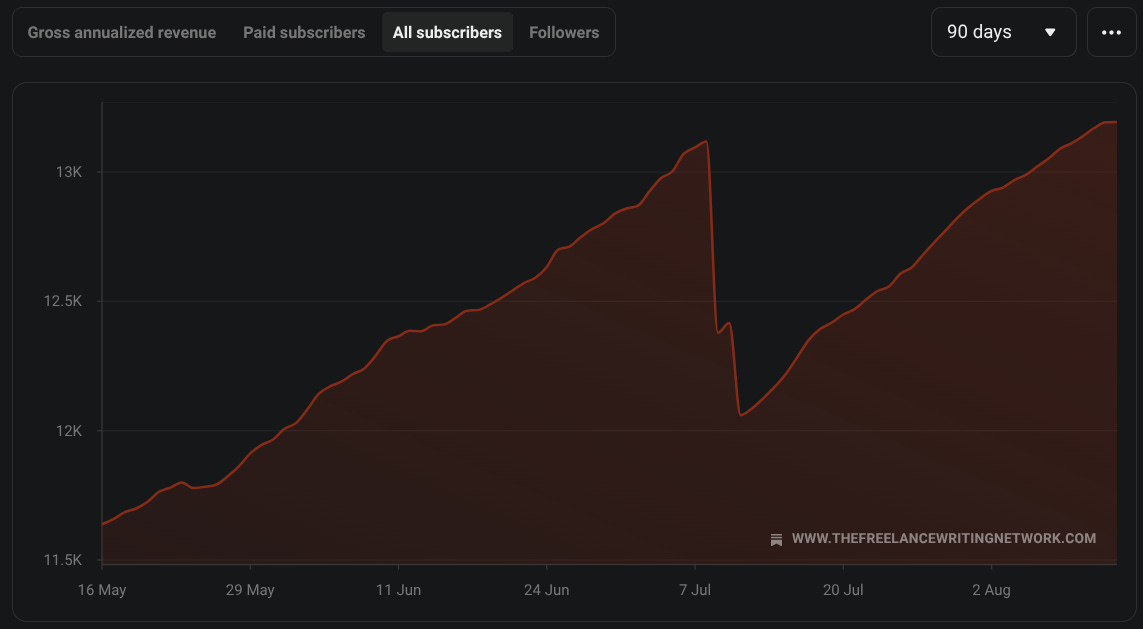Image resolution: width=1143 pixels, height=629 pixels.
Task: Click the 12.5K y-axis label
Action: click(63, 301)
